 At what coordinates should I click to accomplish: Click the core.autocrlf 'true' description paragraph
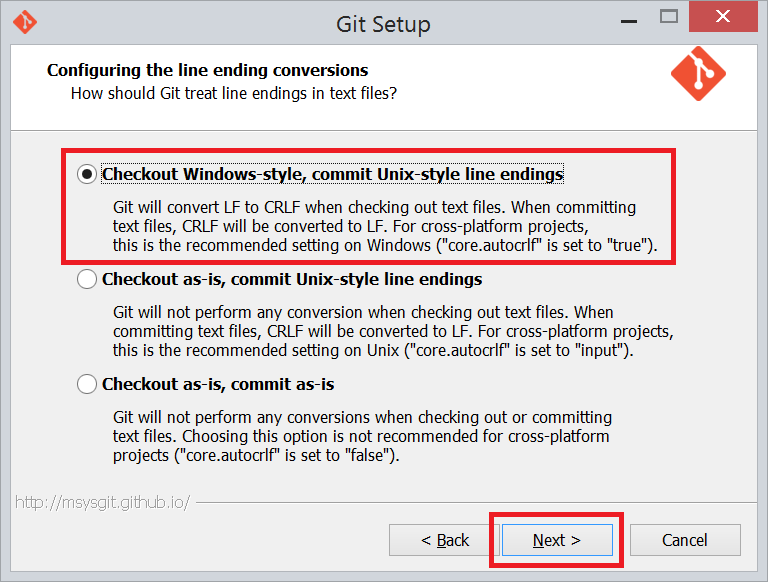coord(385,226)
